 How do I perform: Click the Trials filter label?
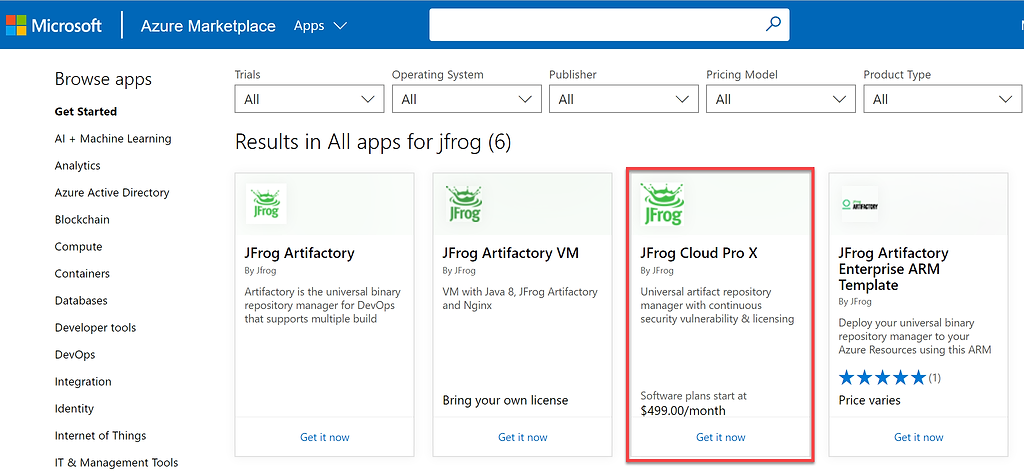(248, 74)
